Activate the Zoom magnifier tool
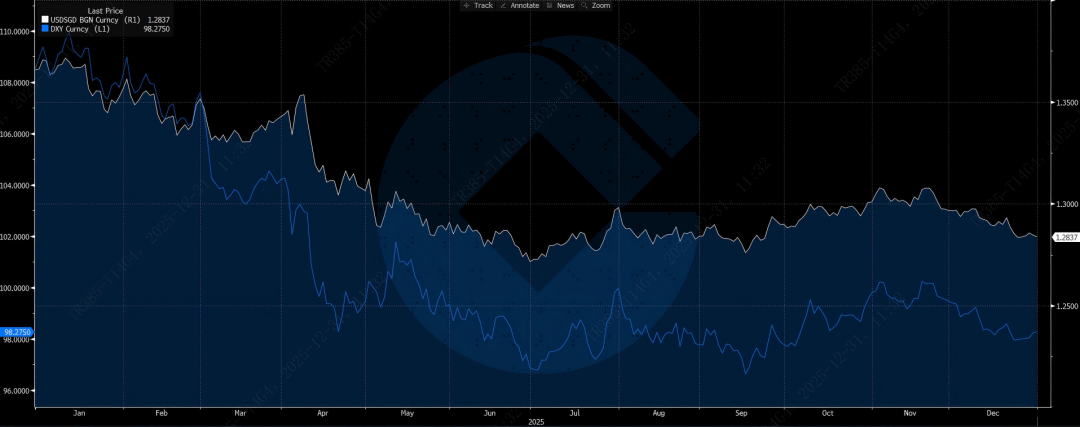 [x=596, y=5]
